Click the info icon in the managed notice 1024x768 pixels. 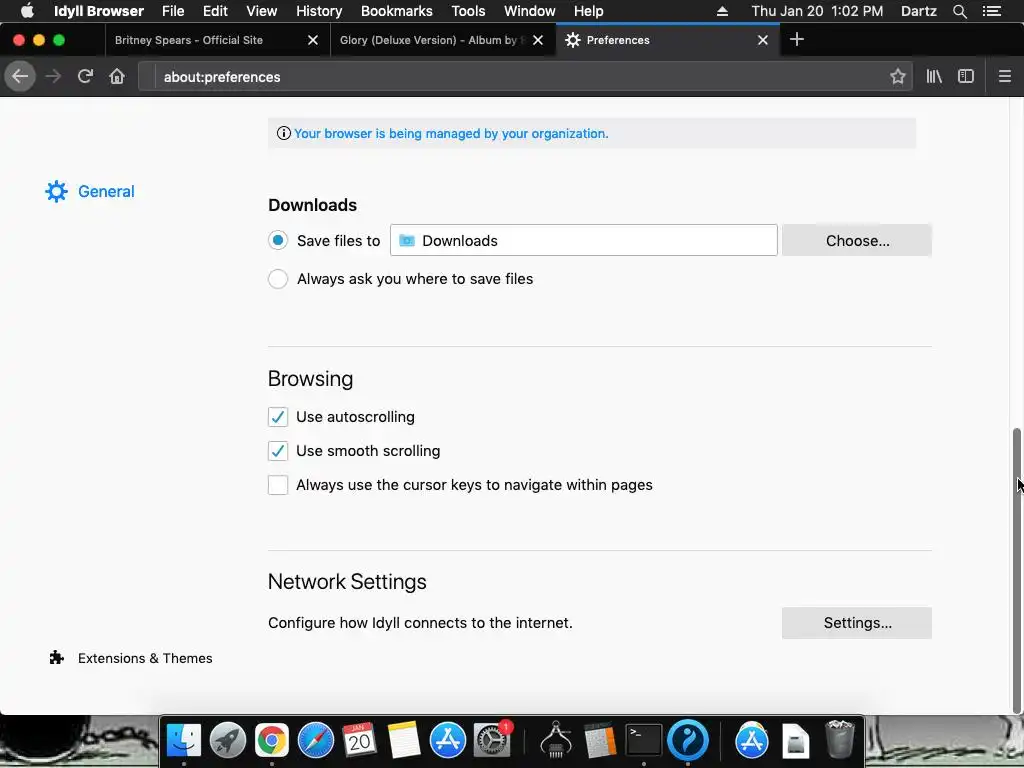[283, 133]
